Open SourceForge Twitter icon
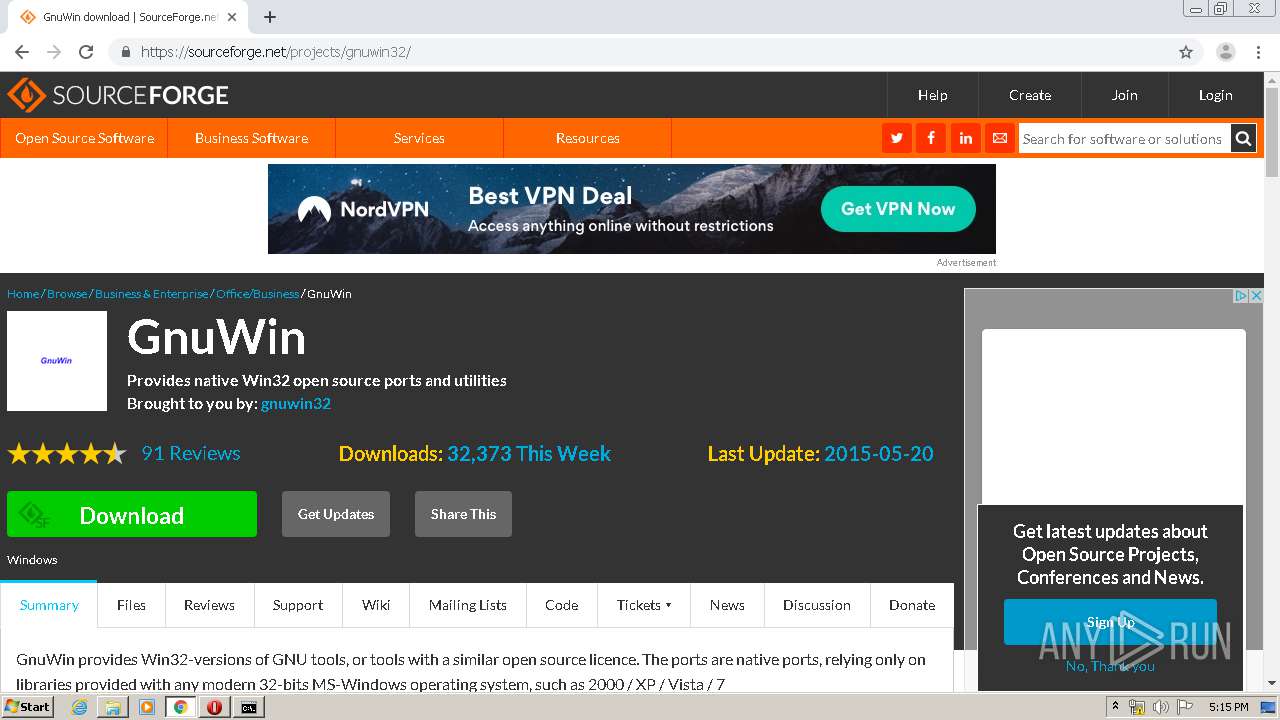Image resolution: width=1280 pixels, height=720 pixels. [x=896, y=138]
